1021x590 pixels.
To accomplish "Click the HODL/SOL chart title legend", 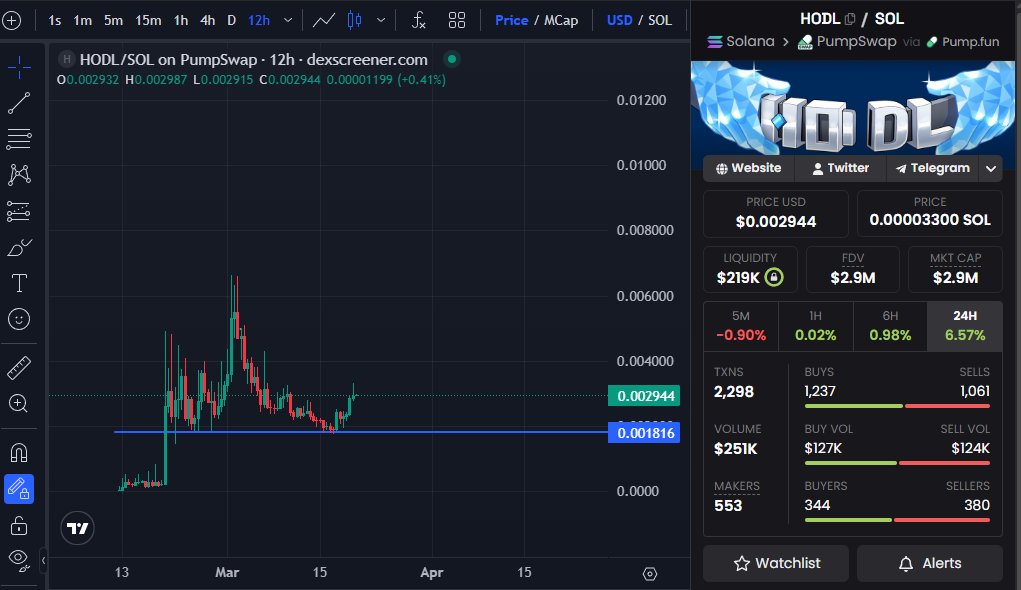I will coord(254,60).
